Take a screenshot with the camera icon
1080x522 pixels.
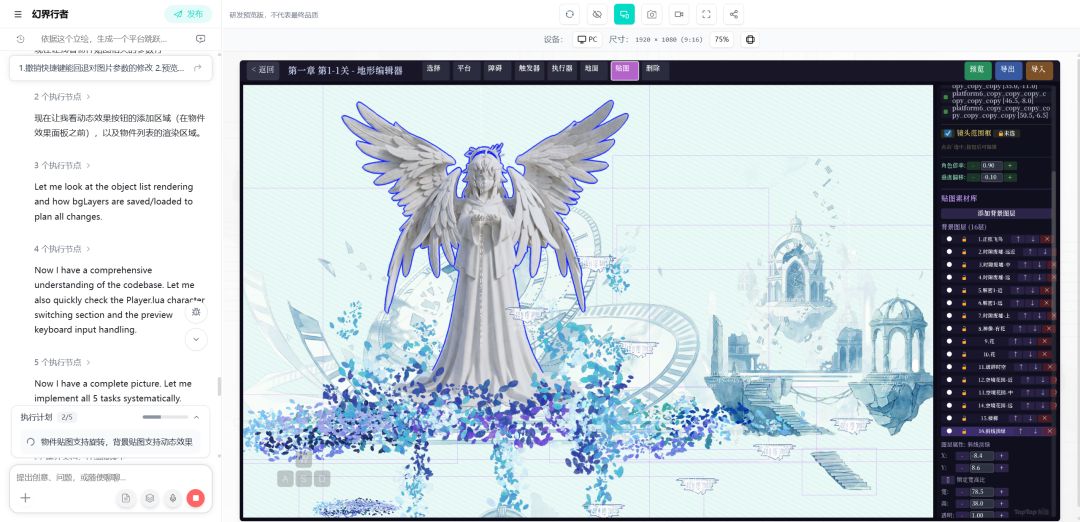[652, 14]
